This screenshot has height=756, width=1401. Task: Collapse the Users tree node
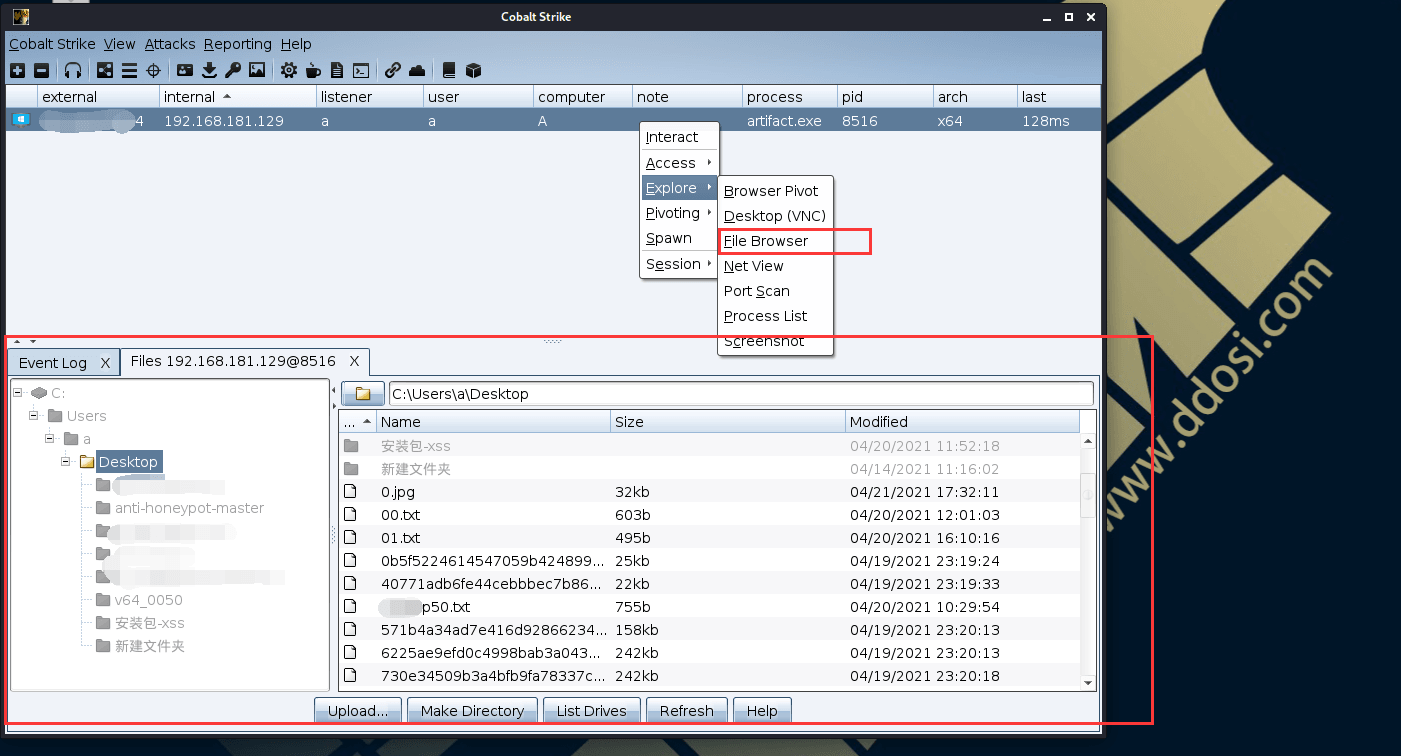35,416
